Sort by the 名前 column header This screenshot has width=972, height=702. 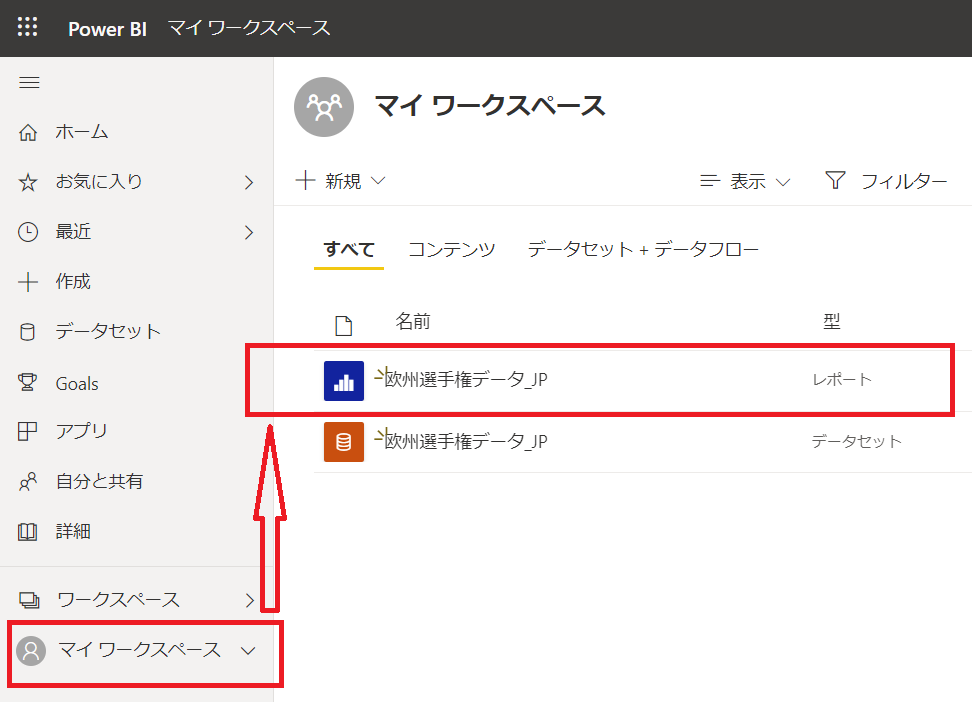click(413, 321)
